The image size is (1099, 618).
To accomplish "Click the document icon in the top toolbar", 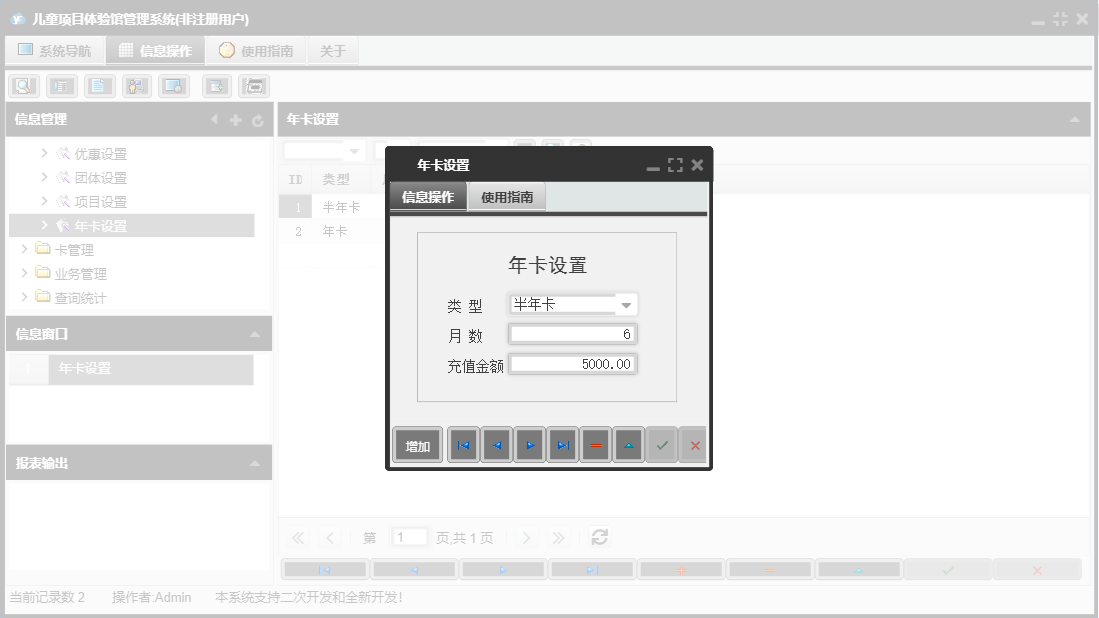I will pyautogui.click(x=99, y=85).
